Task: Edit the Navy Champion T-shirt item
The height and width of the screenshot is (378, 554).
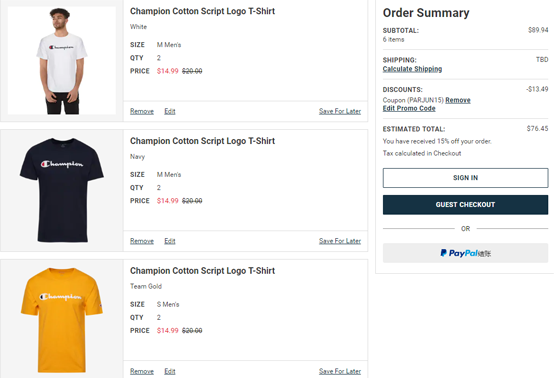Action: point(170,241)
